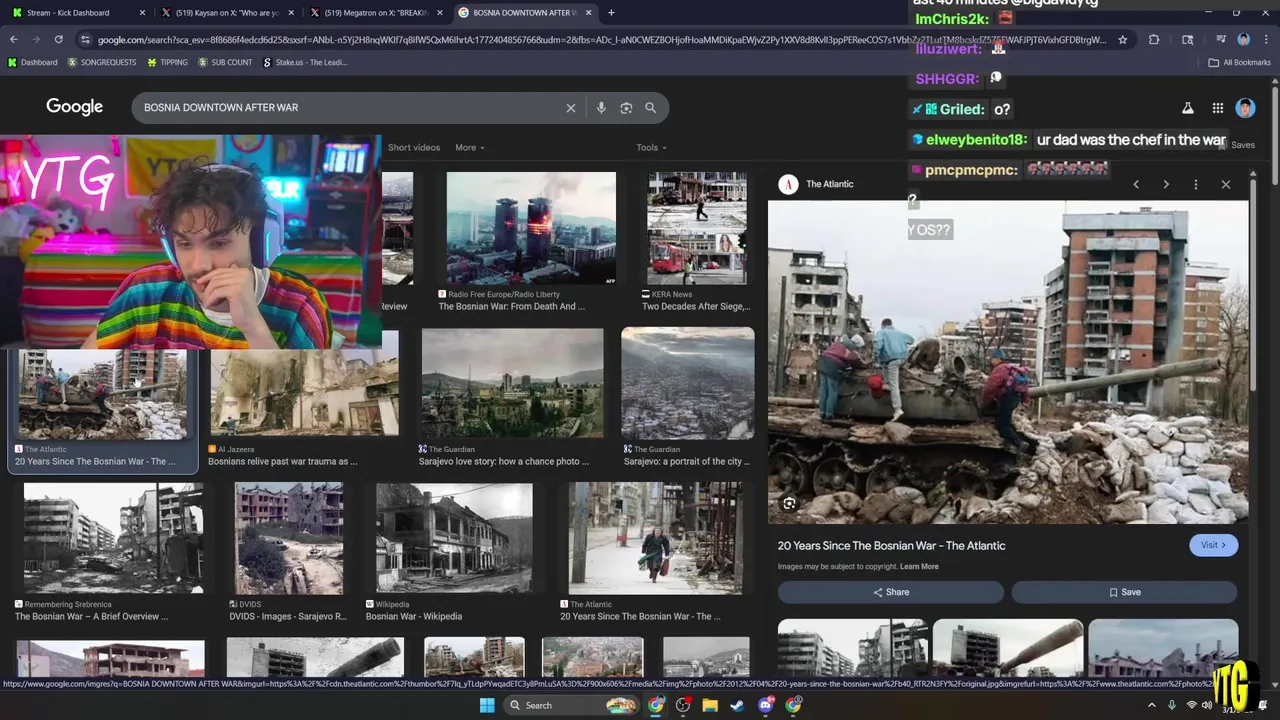Open the DVIDS Sarajevo image thumbnail
1280x720 pixels.
[x=289, y=538]
